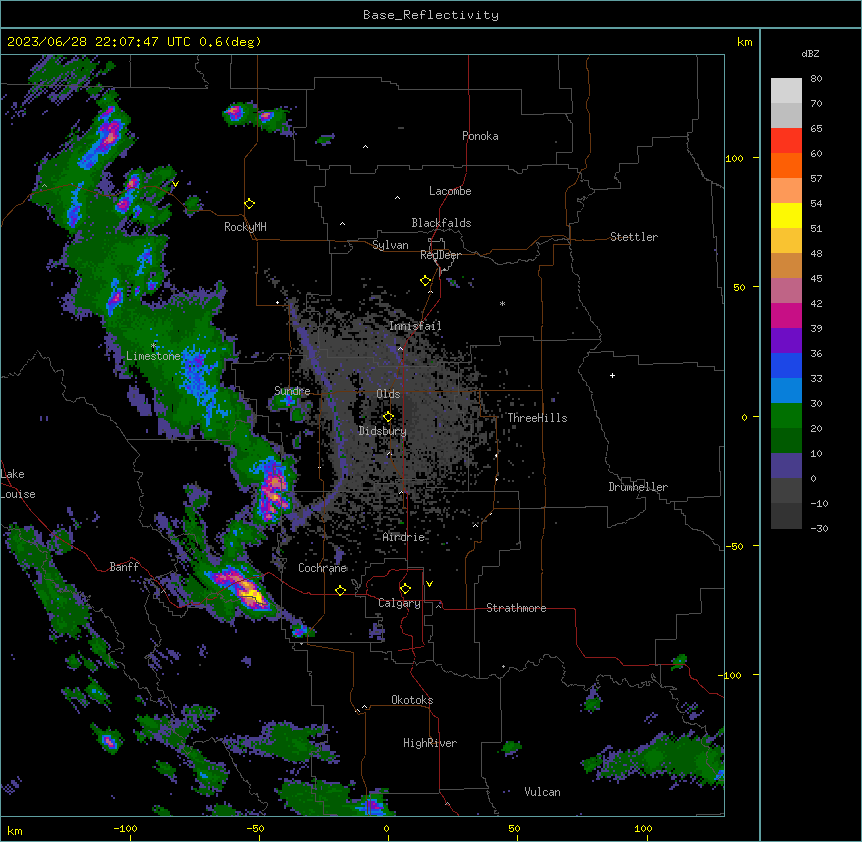Click the ThreeHills town label
This screenshot has width=862, height=842.
(537, 418)
